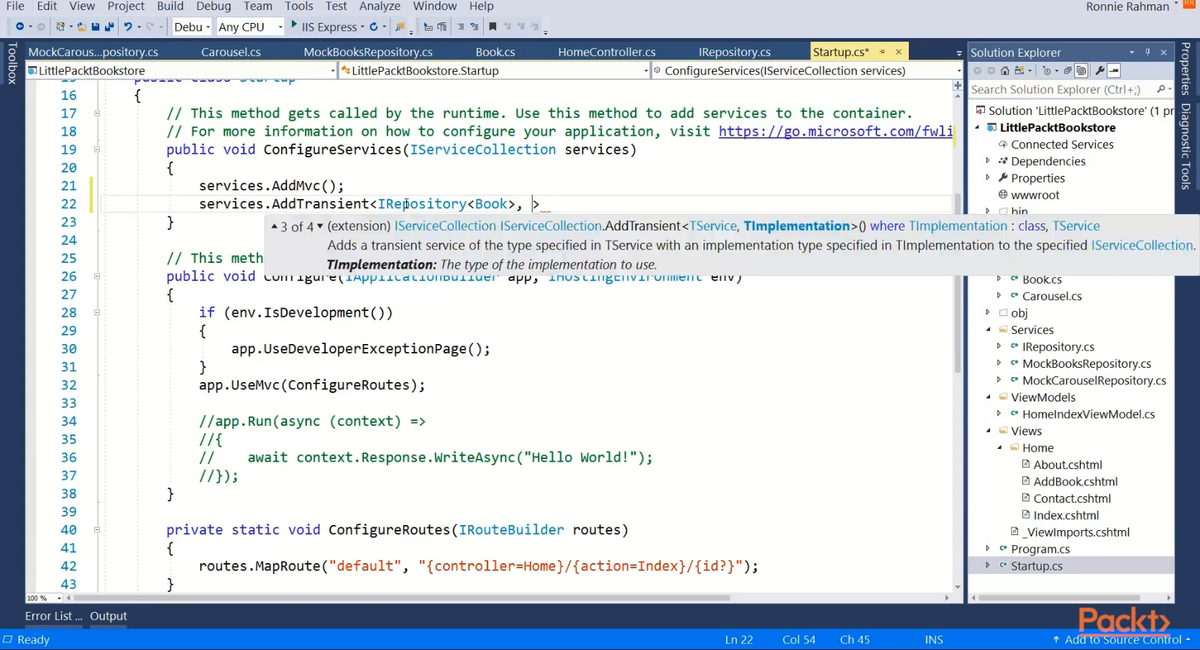Click the New Project toolbar icon

point(61,27)
